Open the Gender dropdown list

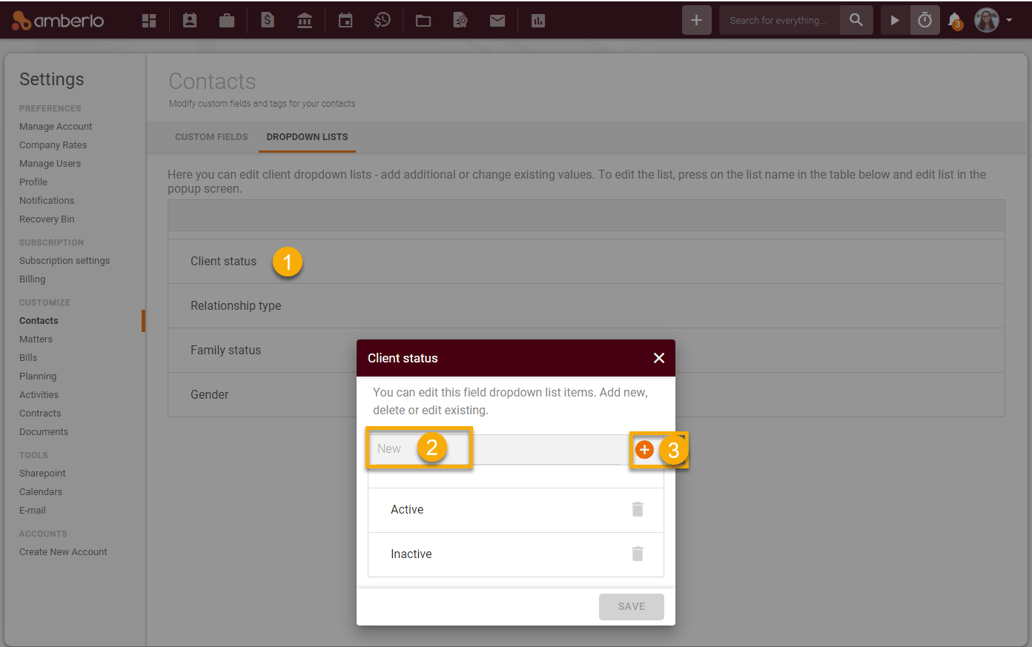tap(209, 394)
